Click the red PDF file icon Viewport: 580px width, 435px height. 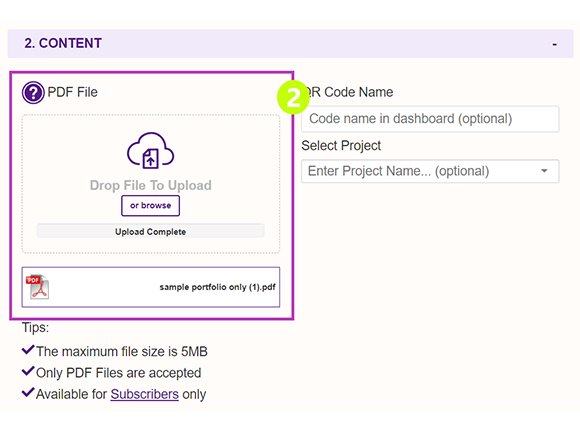(x=37, y=287)
